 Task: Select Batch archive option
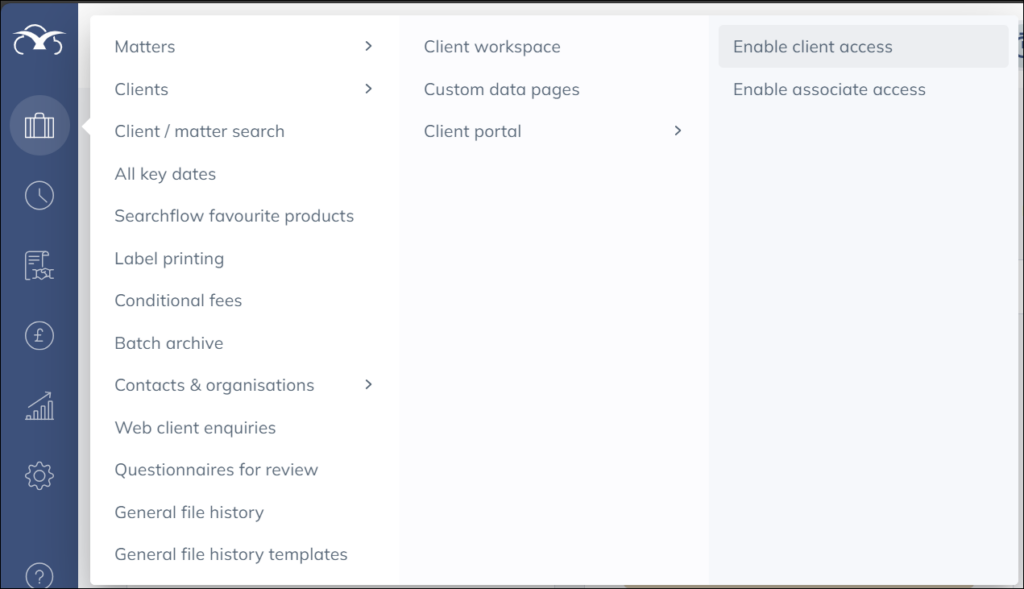click(x=168, y=343)
